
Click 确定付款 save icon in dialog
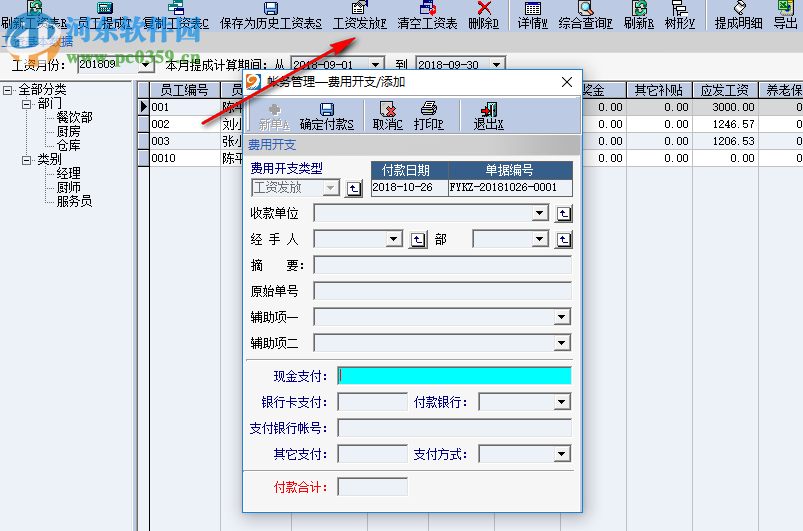[x=327, y=109]
